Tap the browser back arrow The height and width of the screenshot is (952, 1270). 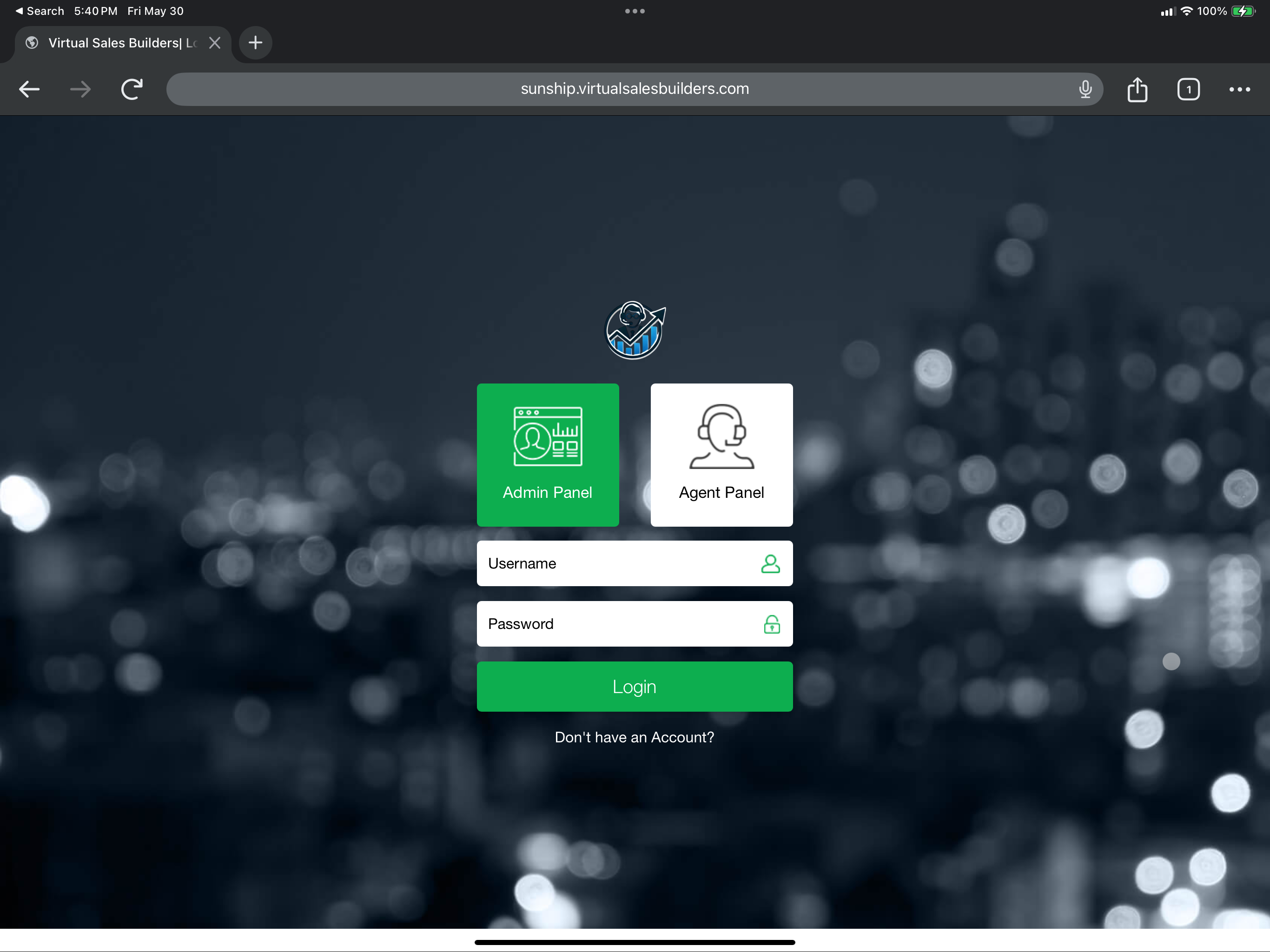click(x=29, y=89)
